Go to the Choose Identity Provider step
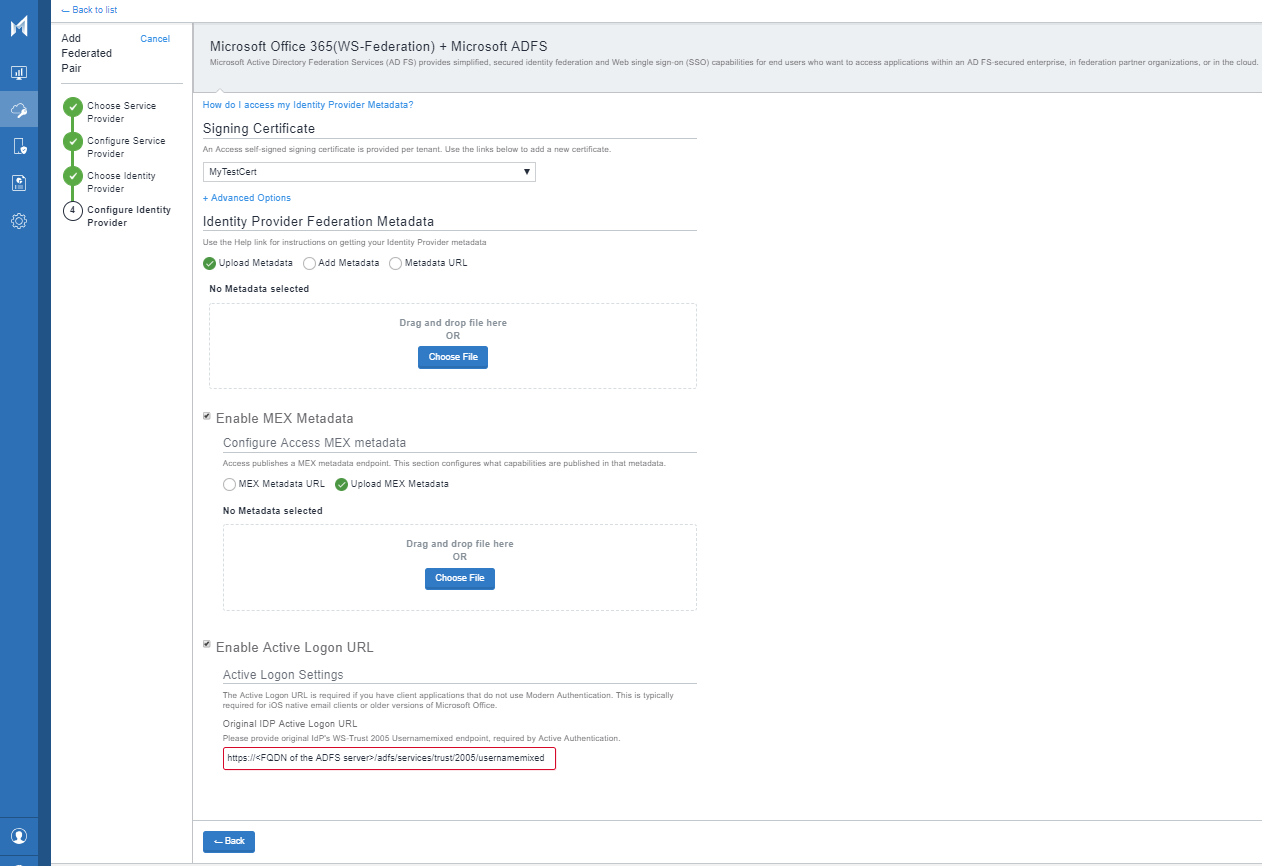The width and height of the screenshot is (1262, 866). click(121, 182)
